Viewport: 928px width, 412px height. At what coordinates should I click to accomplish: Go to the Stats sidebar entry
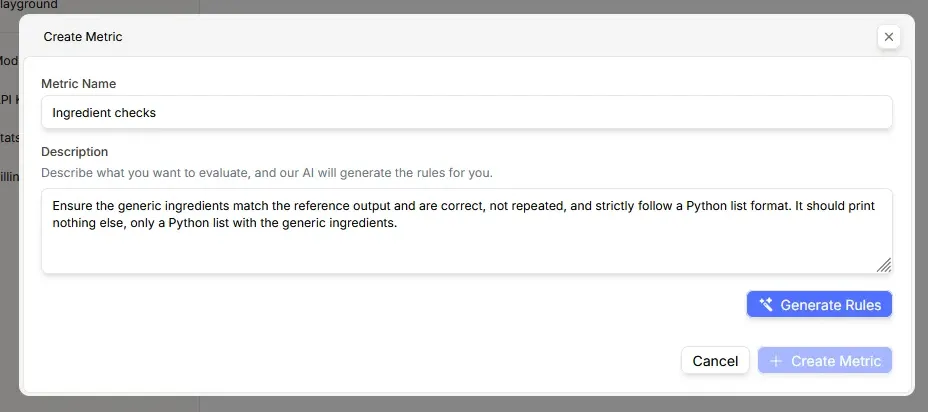[x=9, y=138]
